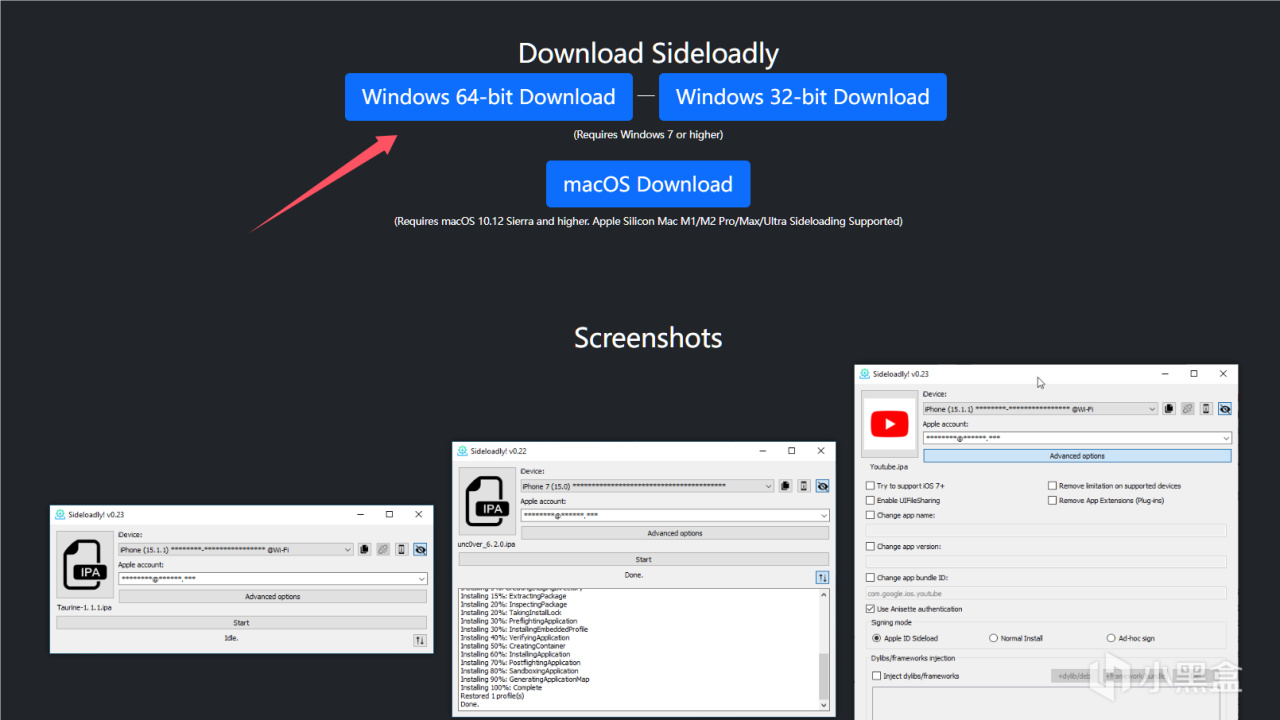Tick the Change app bundle ID checkbox
The width and height of the screenshot is (1280, 720).
[870, 578]
